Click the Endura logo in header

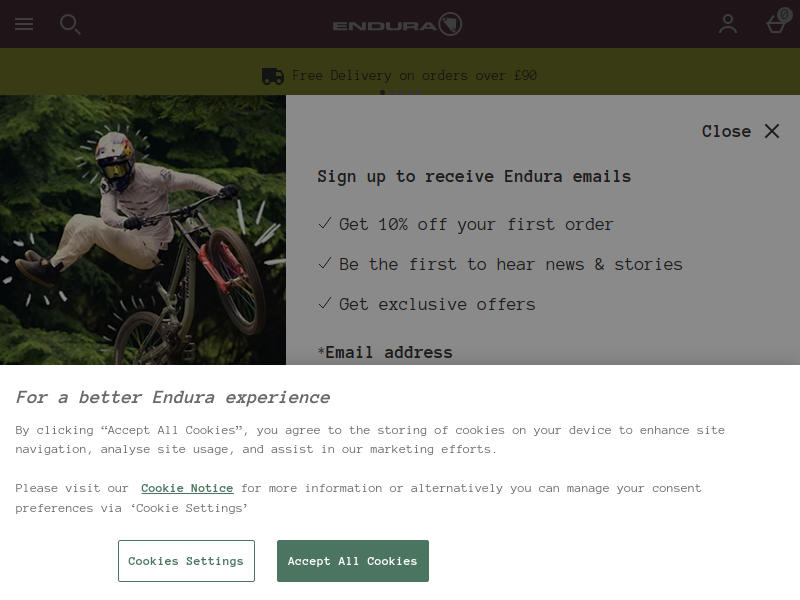coord(397,24)
